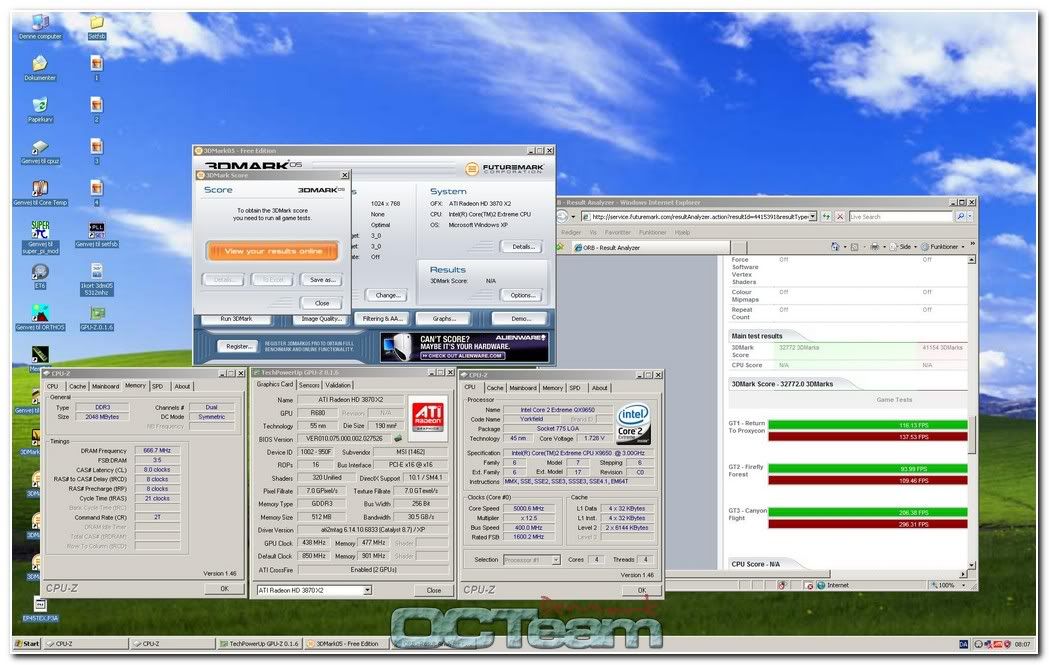
Task: Switch to SPD tab in memory CPU-Z window
Action: tap(157, 386)
